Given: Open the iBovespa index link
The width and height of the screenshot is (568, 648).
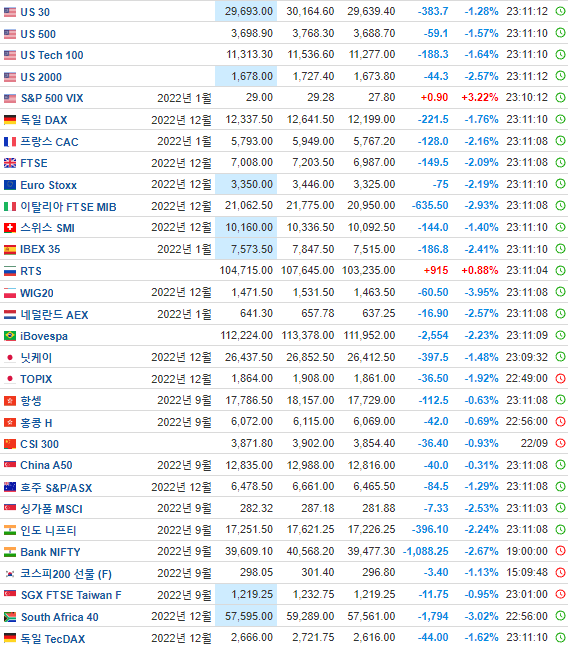Looking at the screenshot, I should pyautogui.click(x=44, y=336).
